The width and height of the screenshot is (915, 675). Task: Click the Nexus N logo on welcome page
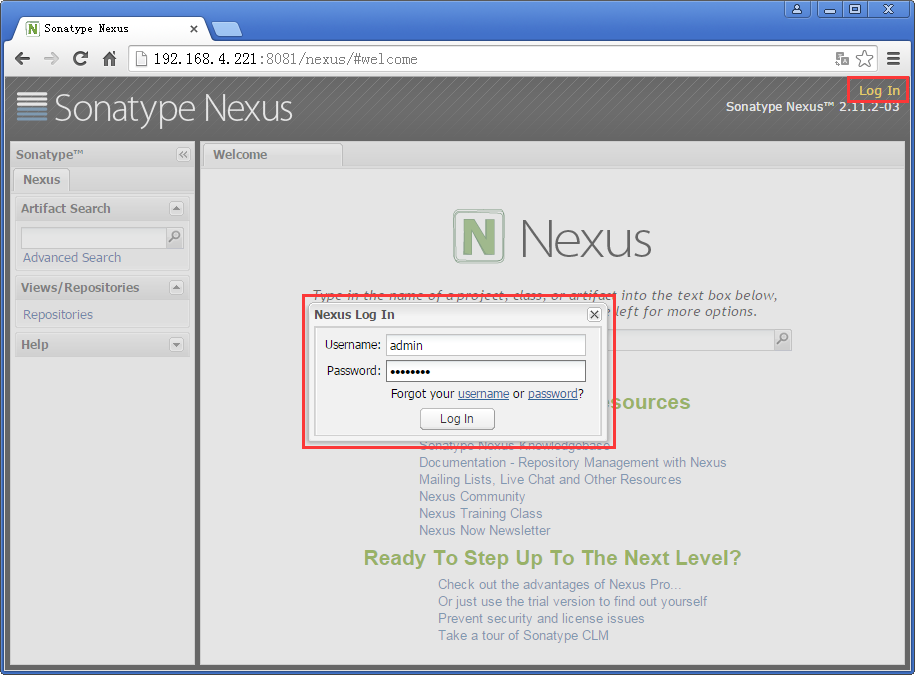click(479, 236)
